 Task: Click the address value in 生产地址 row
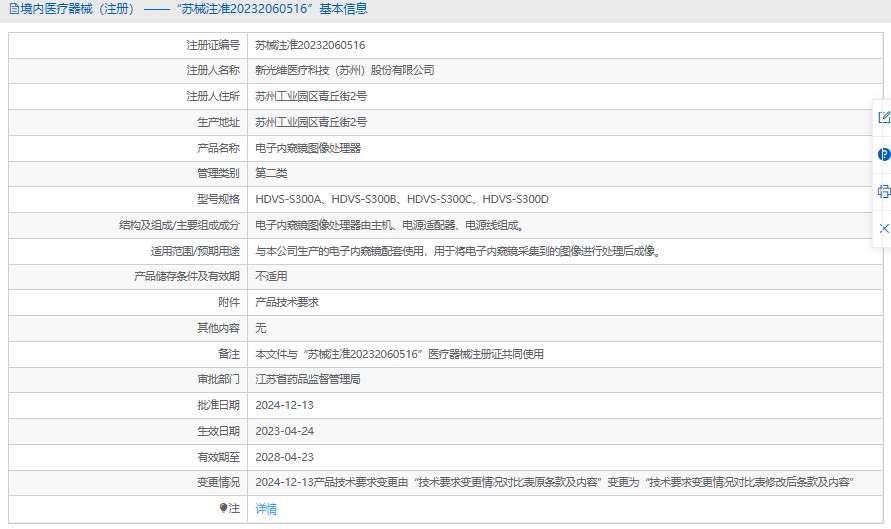(x=311, y=122)
